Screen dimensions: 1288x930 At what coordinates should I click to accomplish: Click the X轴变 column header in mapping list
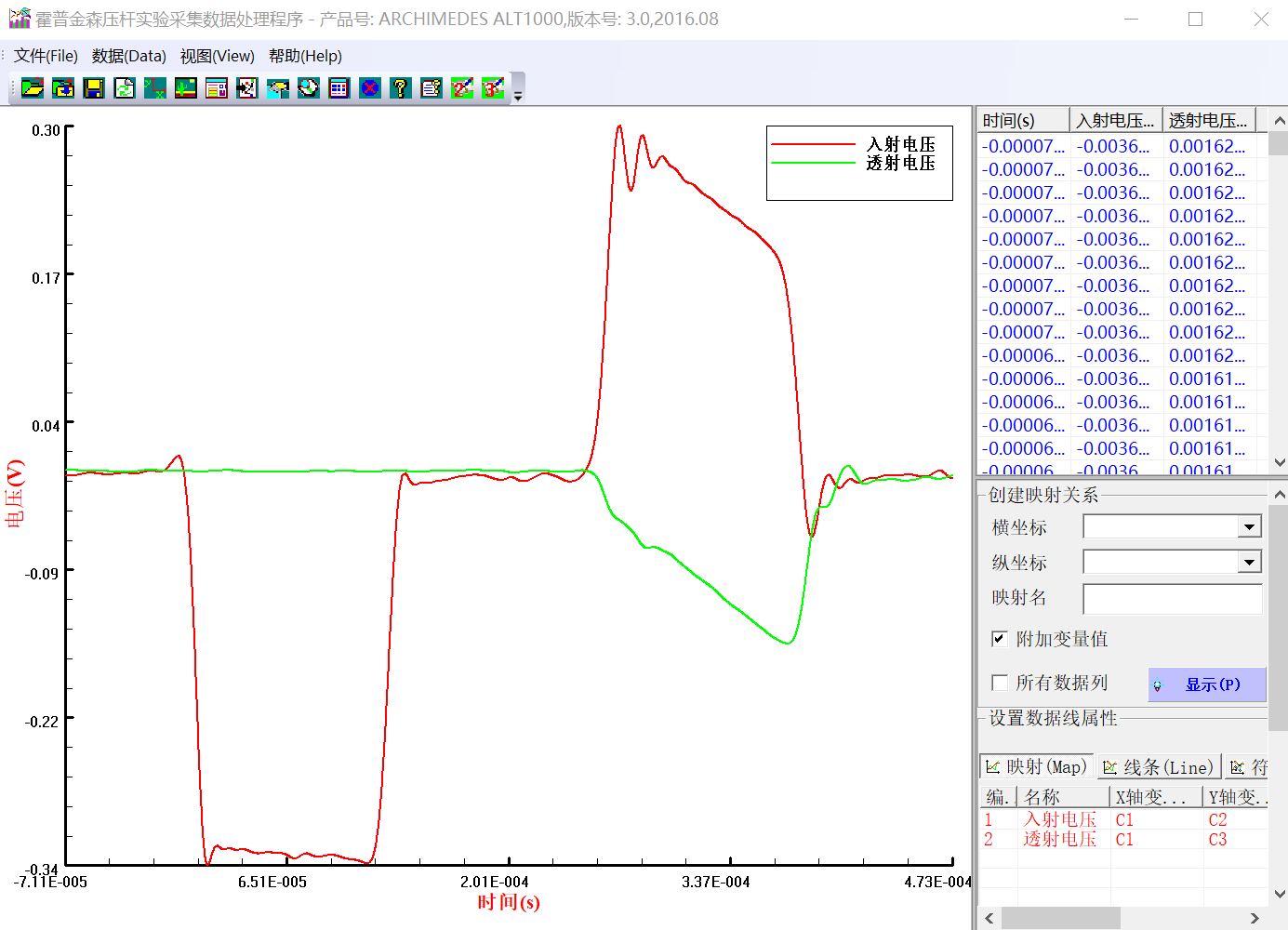click(x=1157, y=797)
